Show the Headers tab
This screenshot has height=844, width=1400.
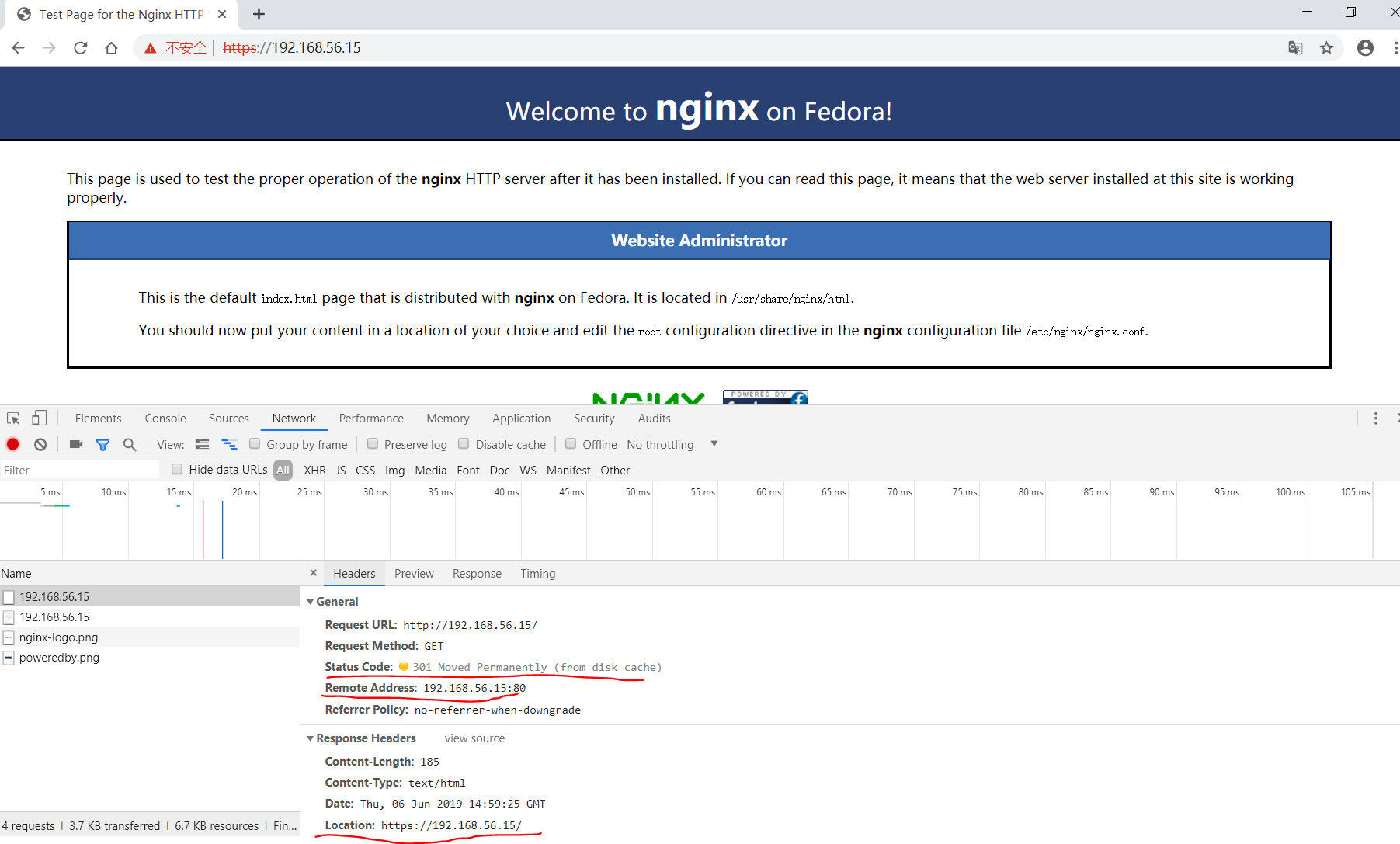pos(354,574)
